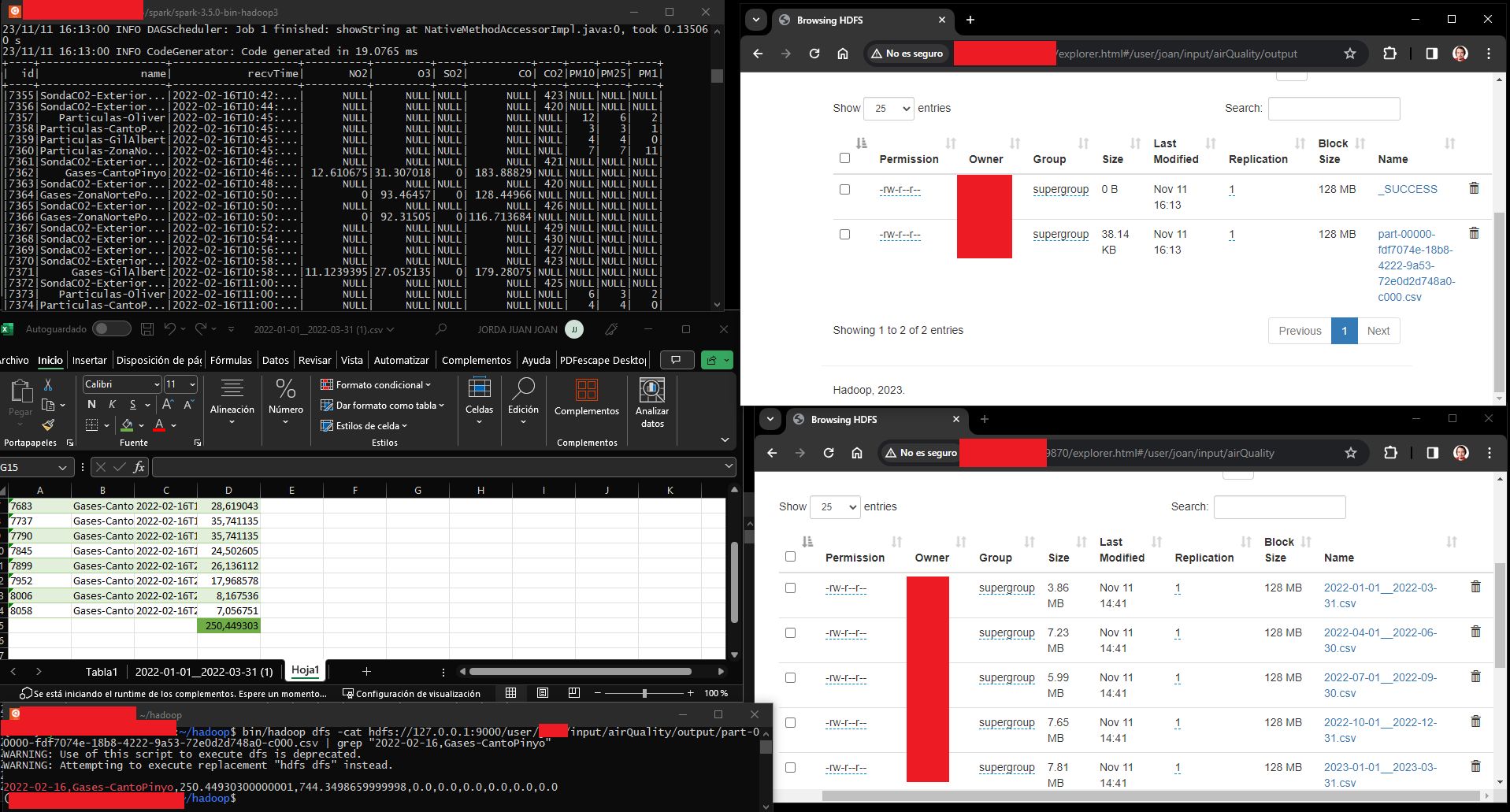Open the Show 25 entries dropdown
The image size is (1510, 812).
click(889, 109)
